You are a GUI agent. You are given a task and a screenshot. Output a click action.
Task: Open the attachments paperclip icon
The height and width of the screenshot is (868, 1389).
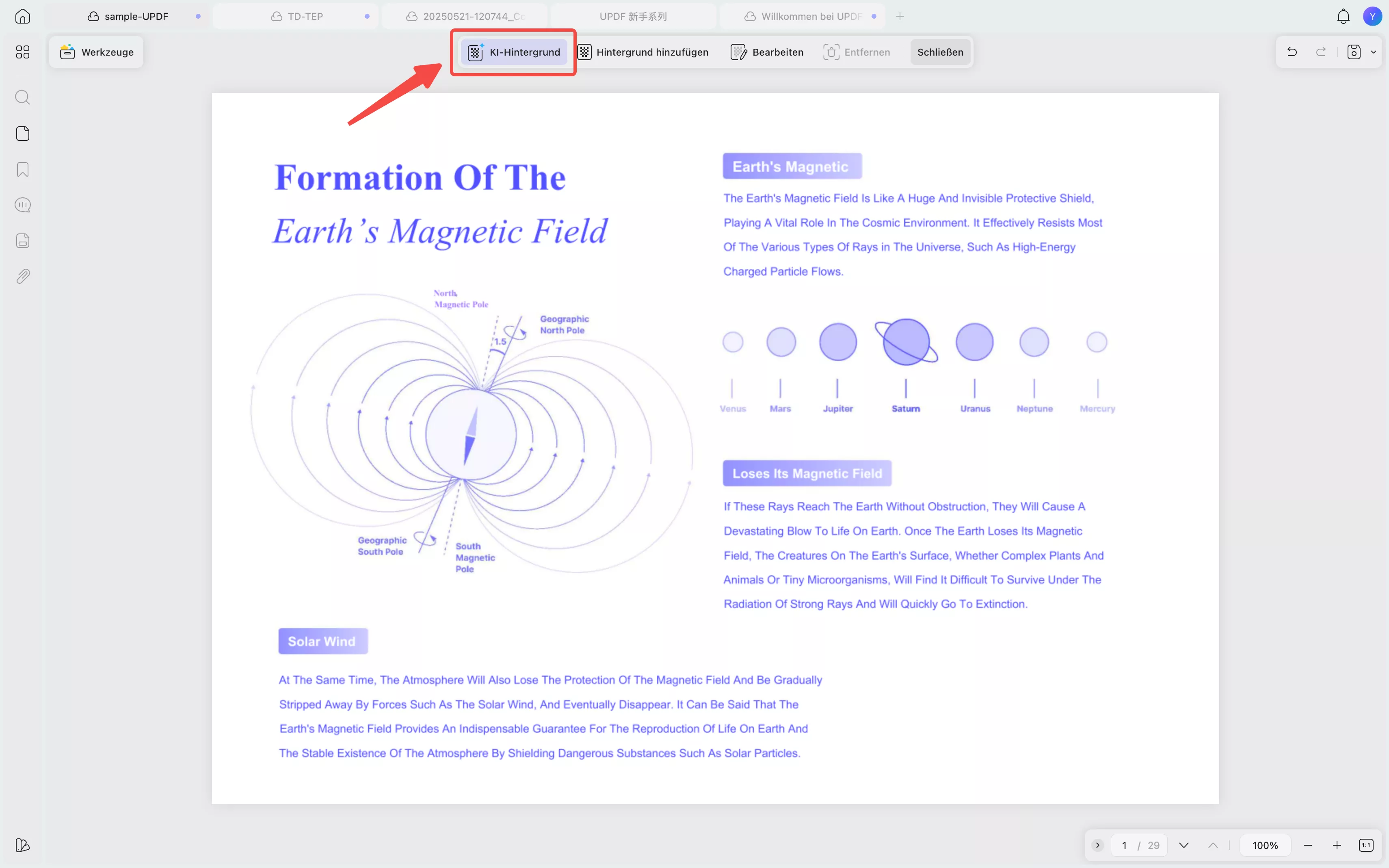click(22, 276)
